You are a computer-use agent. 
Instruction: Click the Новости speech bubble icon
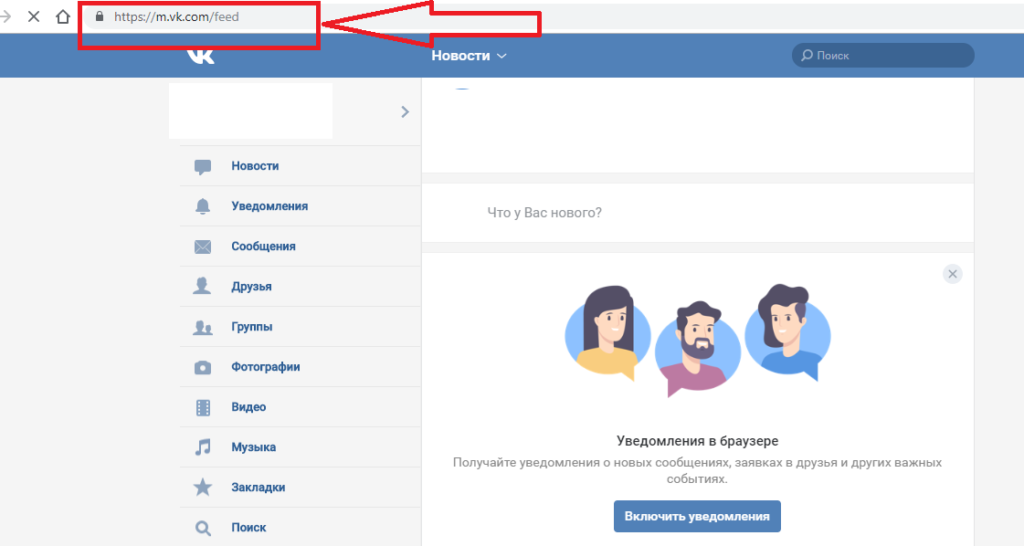[x=202, y=167]
